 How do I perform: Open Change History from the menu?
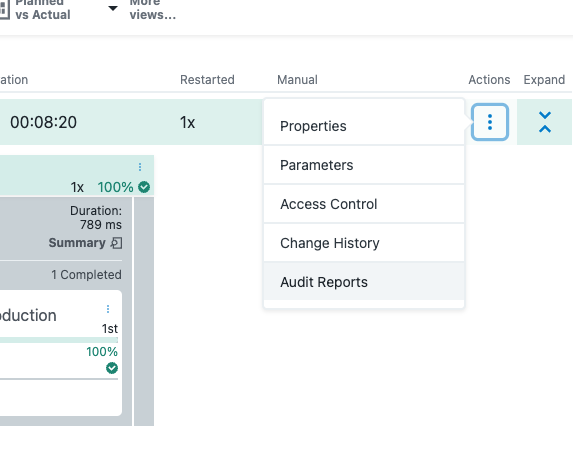coord(364,243)
